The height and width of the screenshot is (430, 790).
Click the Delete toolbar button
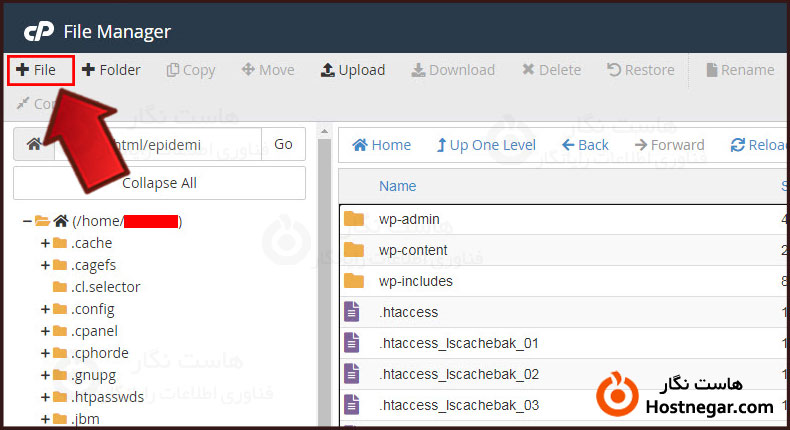(x=551, y=70)
